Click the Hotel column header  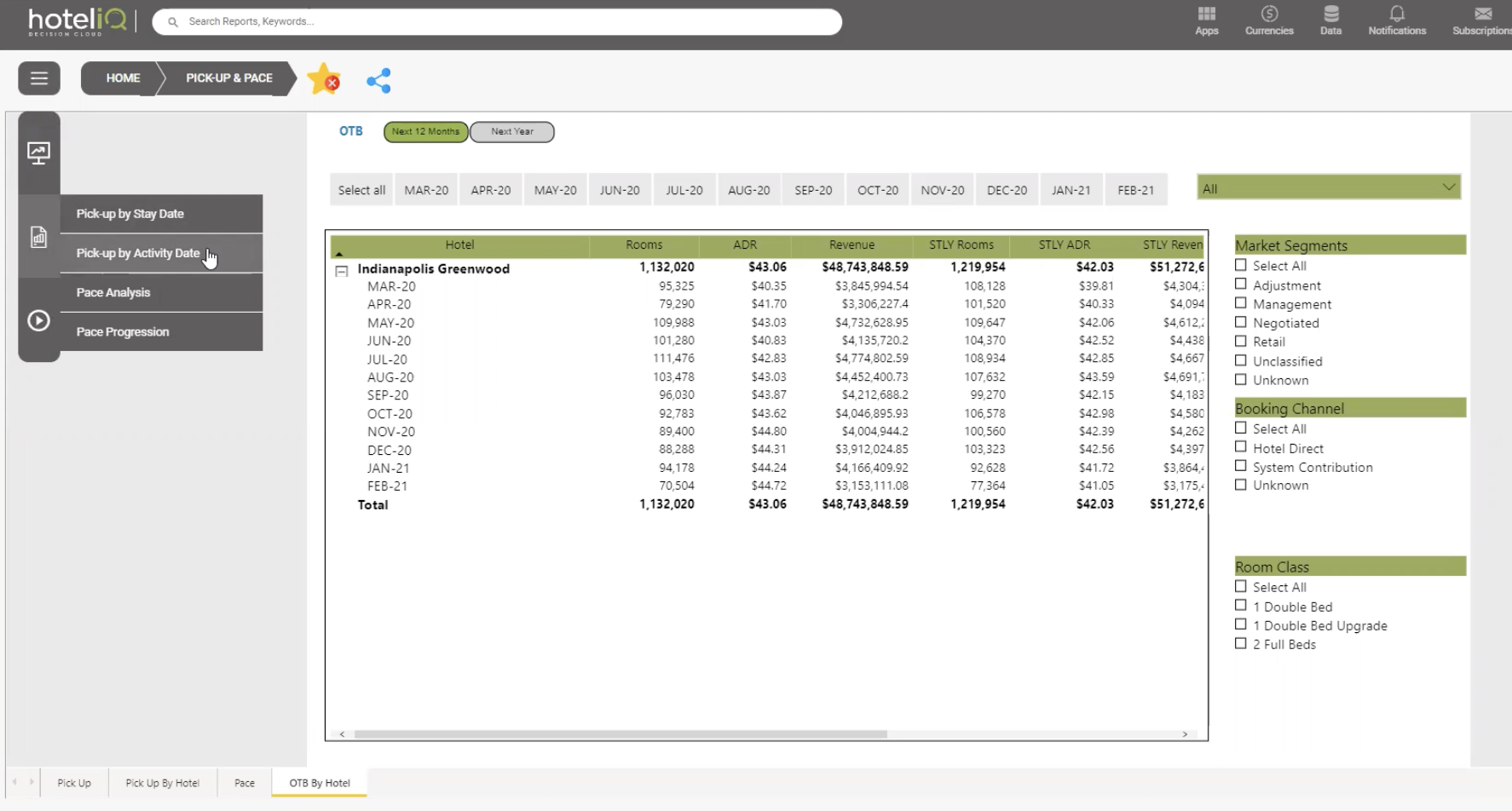(x=459, y=245)
